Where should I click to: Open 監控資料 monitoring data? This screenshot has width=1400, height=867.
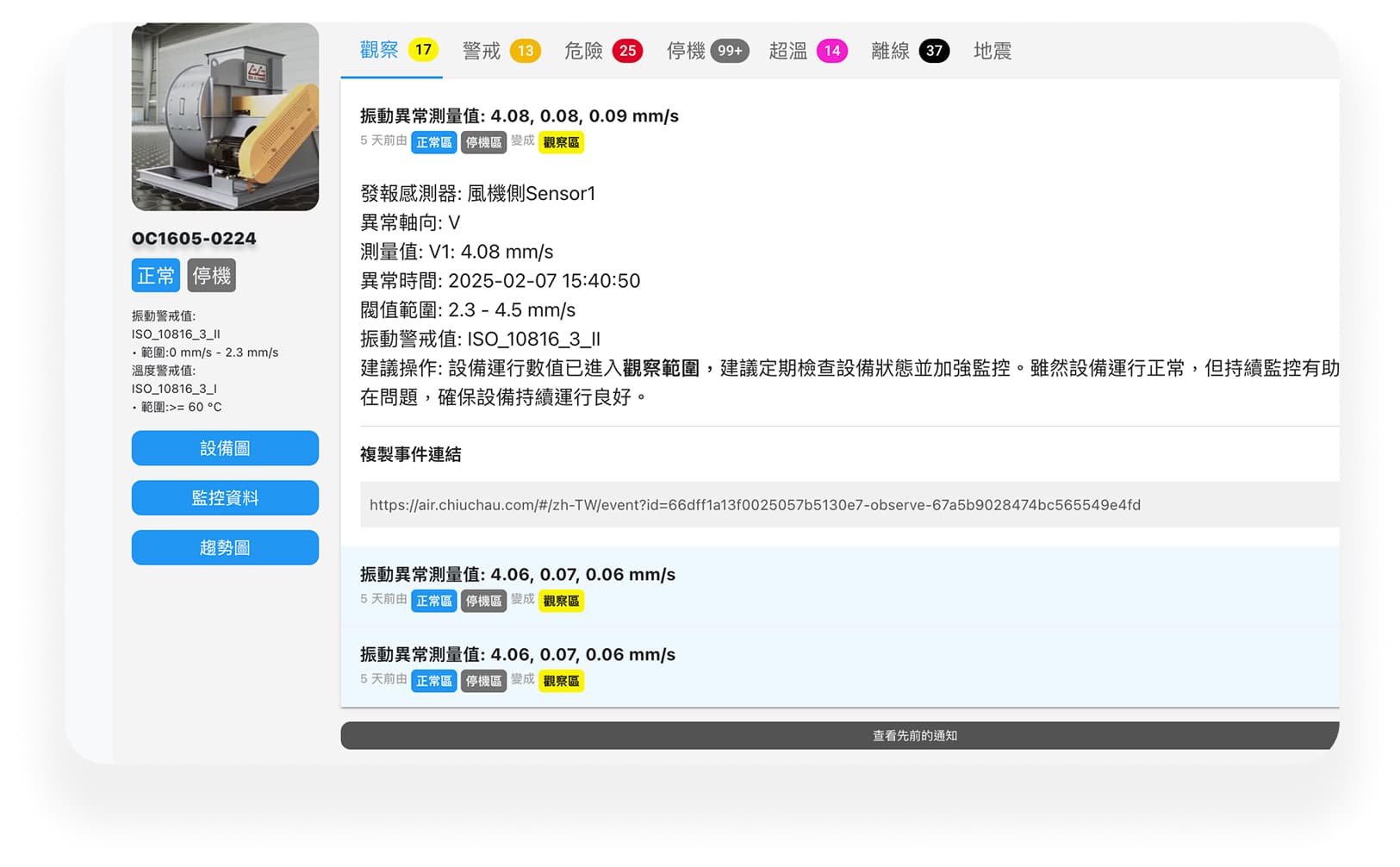tap(225, 498)
